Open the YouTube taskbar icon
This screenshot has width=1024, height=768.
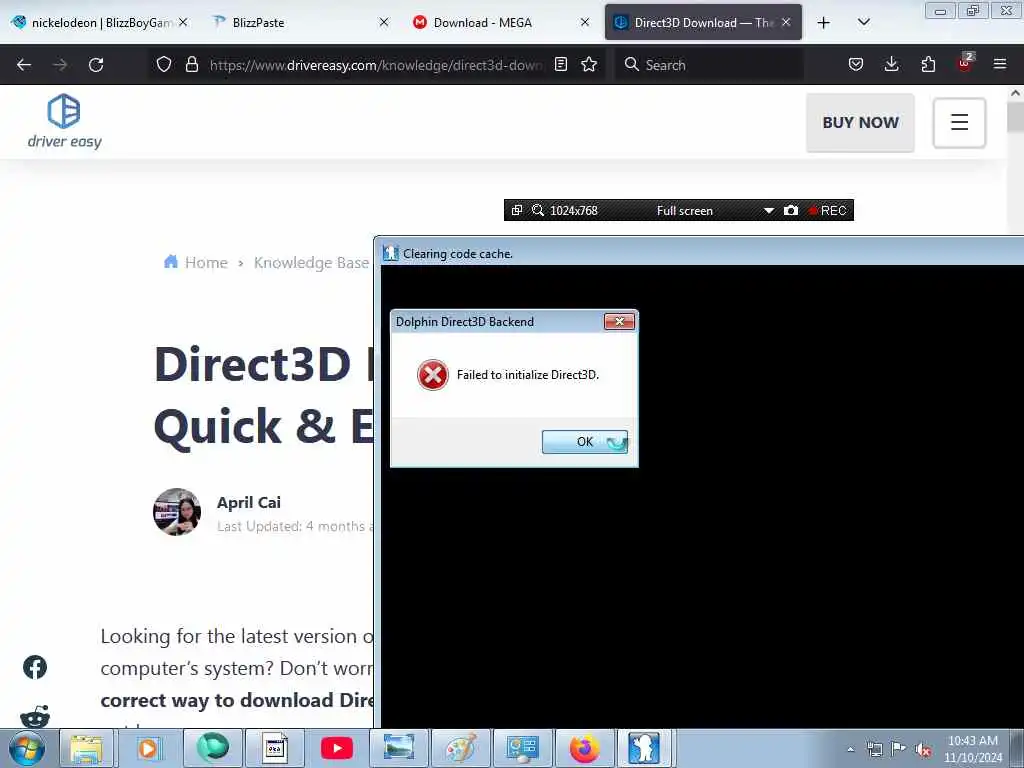pyautogui.click(x=337, y=748)
